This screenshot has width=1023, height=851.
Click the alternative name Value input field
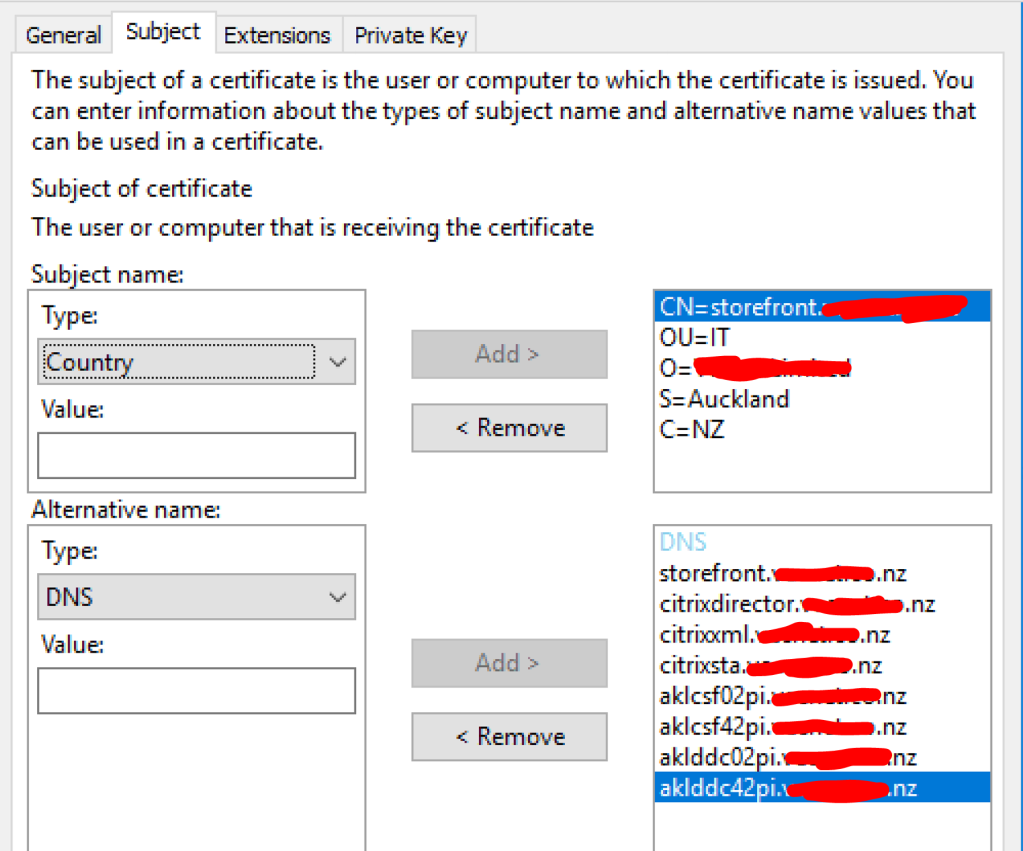(195, 690)
